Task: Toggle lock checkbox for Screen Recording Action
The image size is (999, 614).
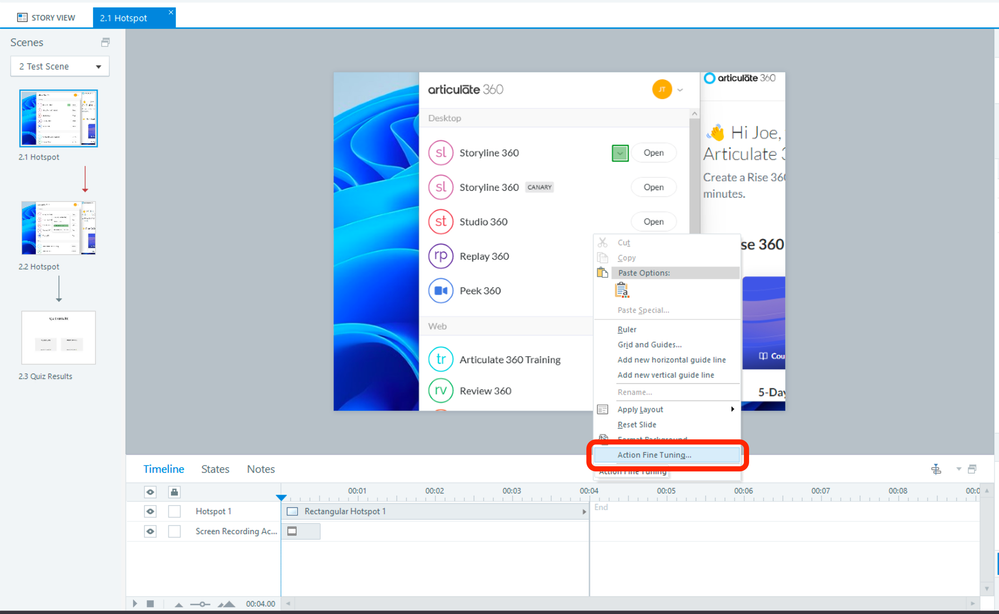Action: tap(174, 531)
